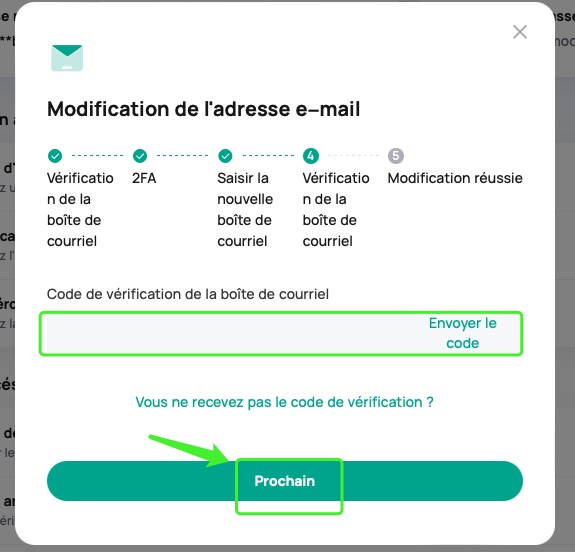The height and width of the screenshot is (552, 575).
Task: Click the grey step 5 circle
Action: point(396,156)
